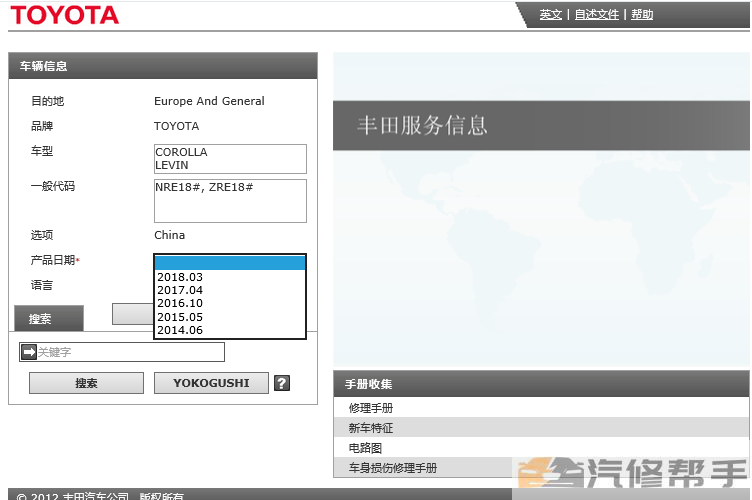Click the © 2012 copyright footer text
Image resolution: width=752 pixels, height=500 pixels.
100,496
